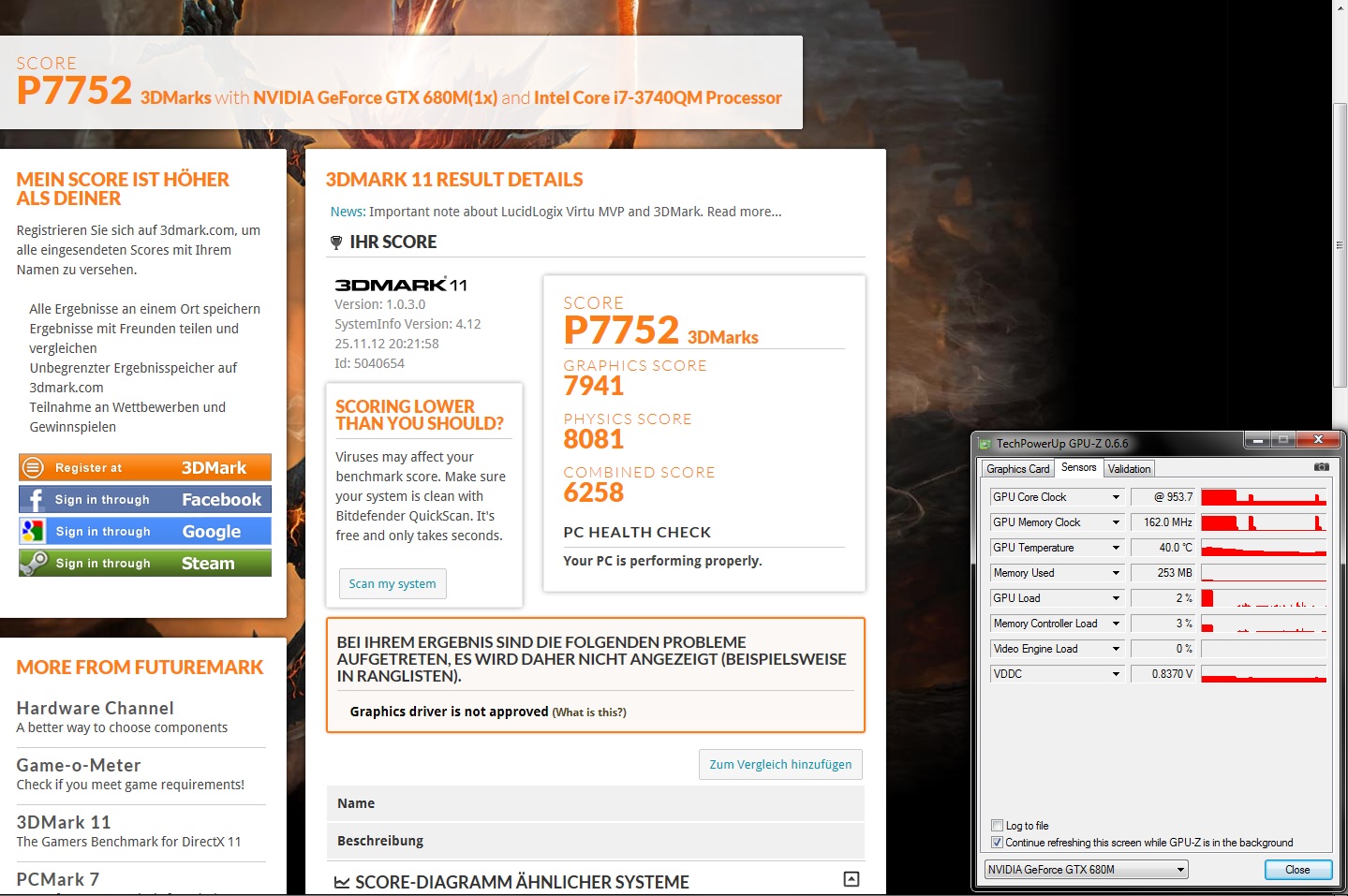Click the Beschreibung row

tap(595, 841)
